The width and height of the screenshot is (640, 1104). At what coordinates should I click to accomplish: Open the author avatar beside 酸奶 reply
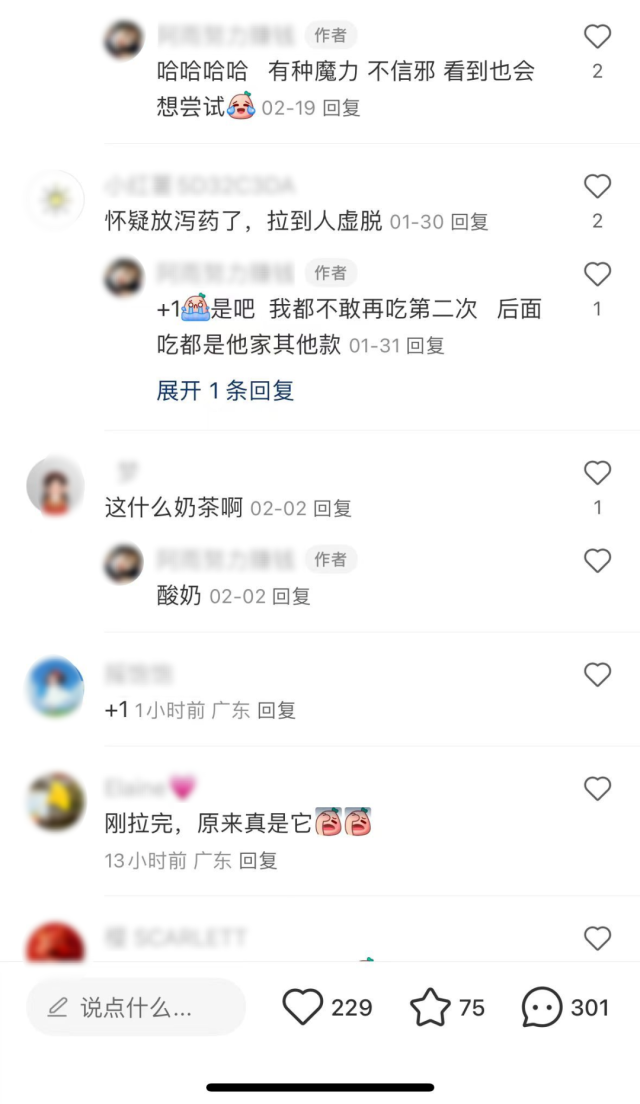pos(124,563)
